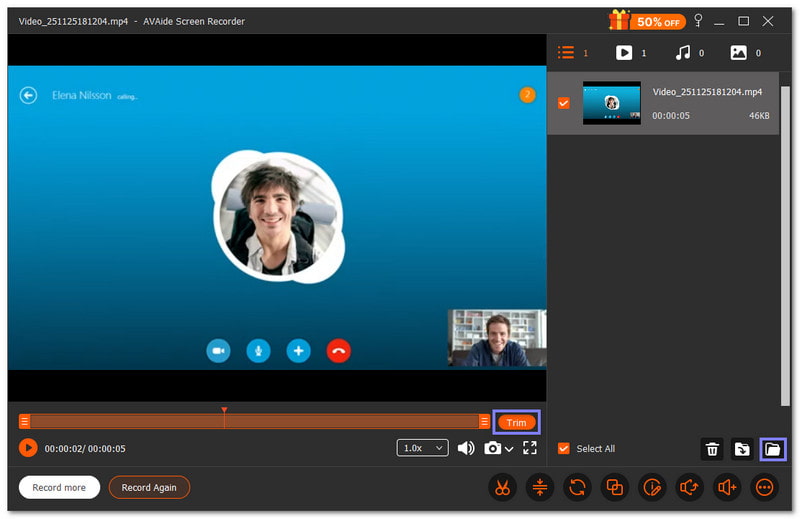Toggle the Select All checkbox
Viewport: 800px width, 519px height.
pyautogui.click(x=563, y=449)
